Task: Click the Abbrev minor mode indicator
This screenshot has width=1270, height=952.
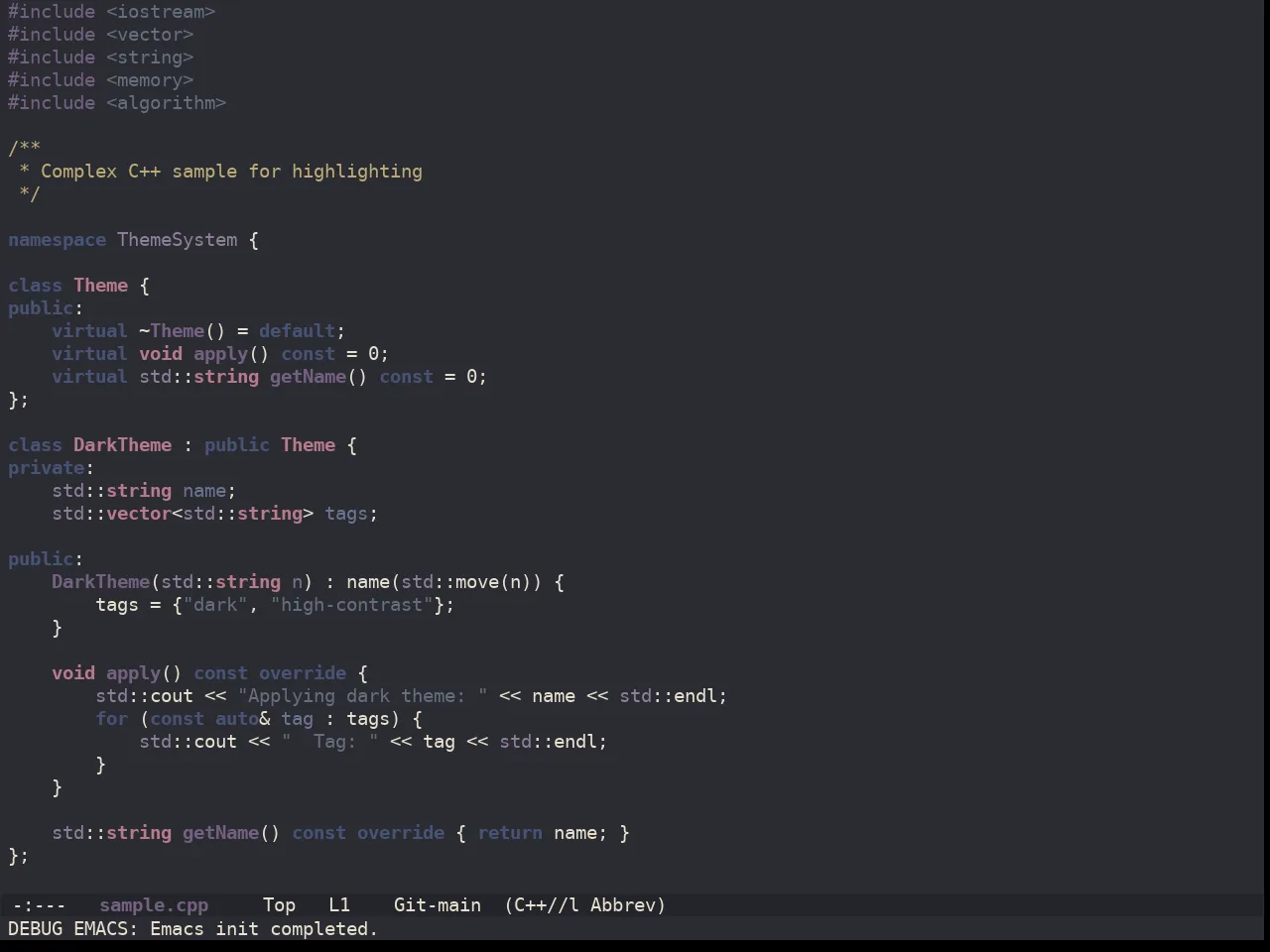Action: tap(628, 905)
